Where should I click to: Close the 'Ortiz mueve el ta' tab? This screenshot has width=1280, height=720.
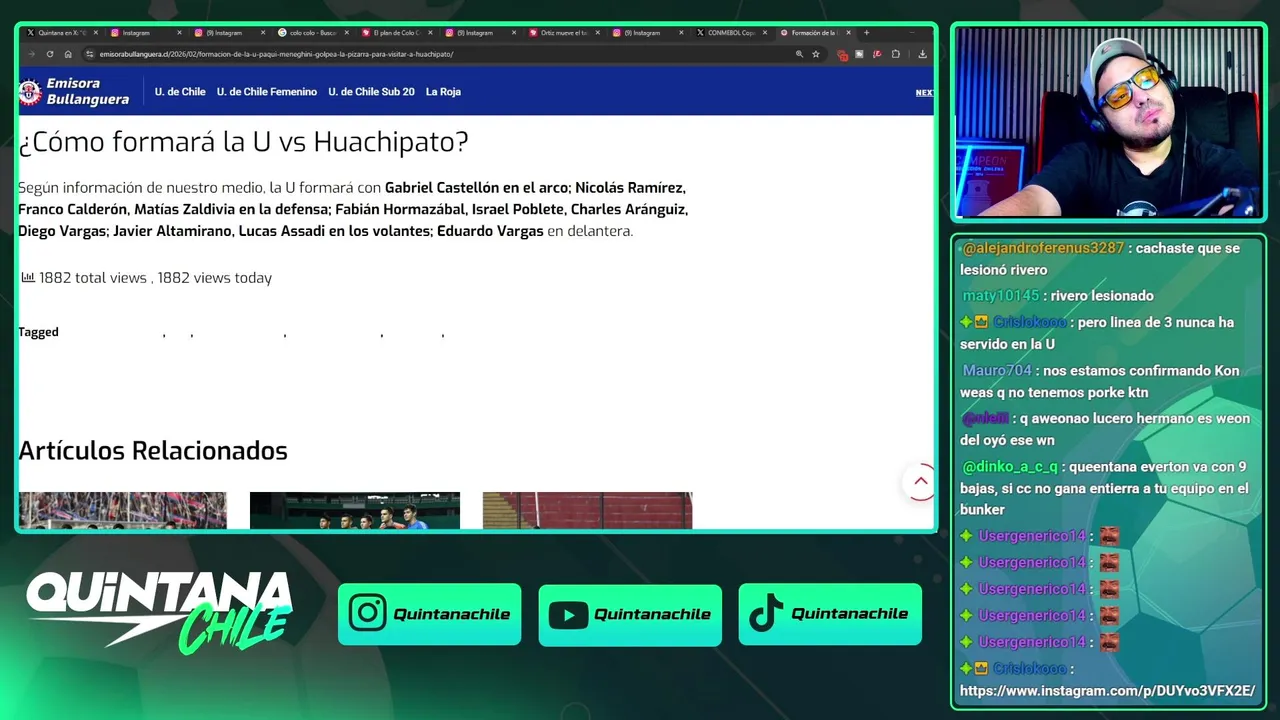coord(597,33)
